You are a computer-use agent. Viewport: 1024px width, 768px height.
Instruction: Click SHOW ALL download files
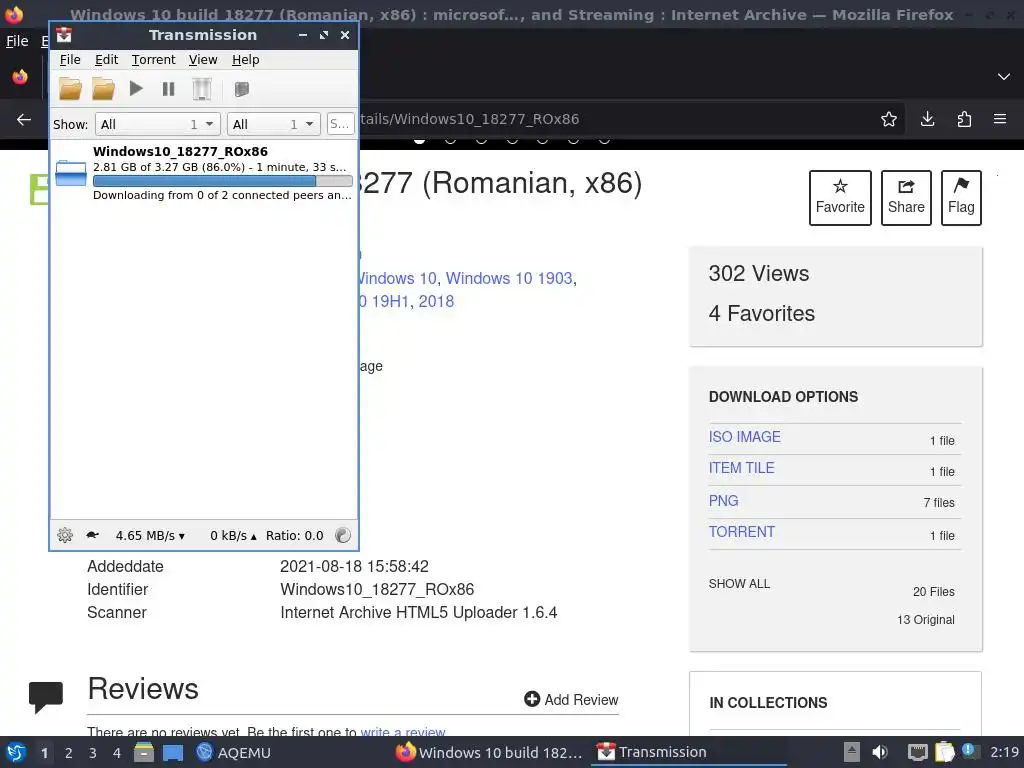[x=739, y=584]
